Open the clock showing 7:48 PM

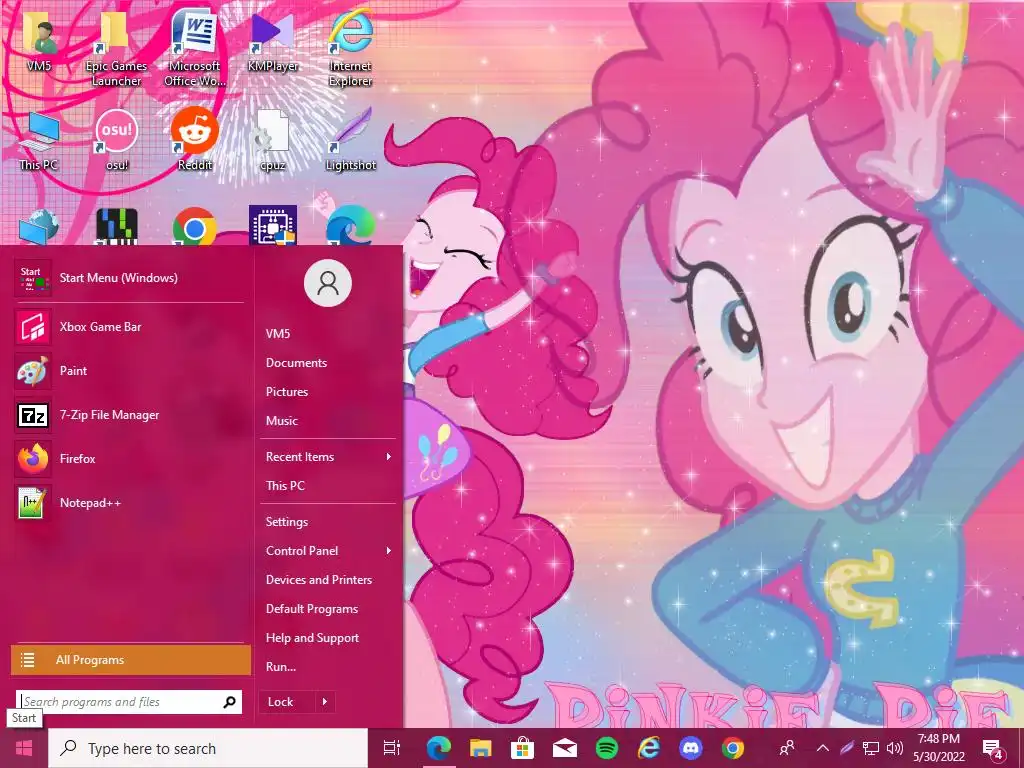(x=938, y=748)
